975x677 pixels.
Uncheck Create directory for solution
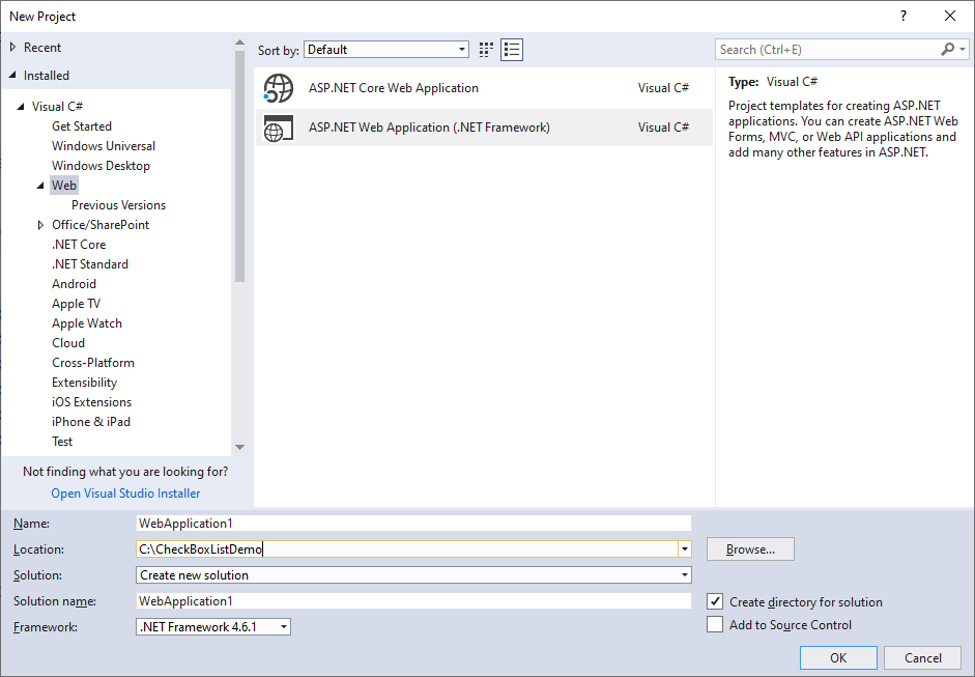[x=716, y=601]
